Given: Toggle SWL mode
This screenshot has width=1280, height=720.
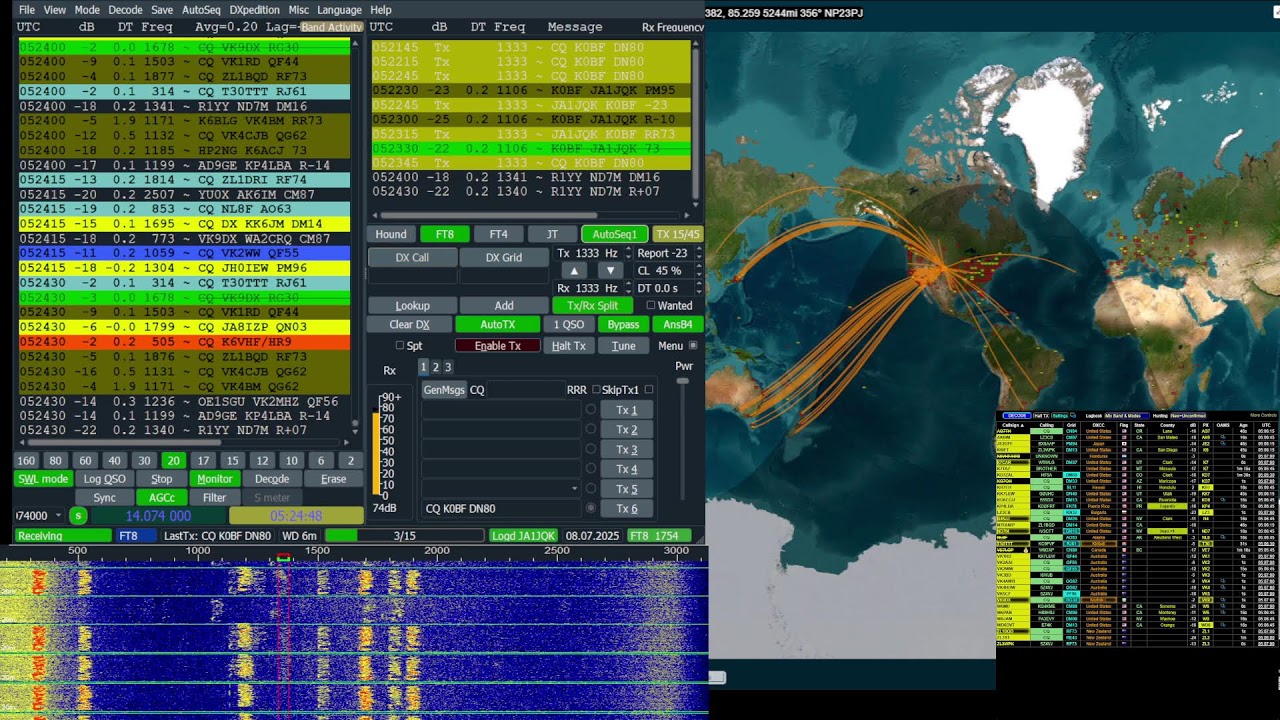Looking at the screenshot, I should click(43, 479).
